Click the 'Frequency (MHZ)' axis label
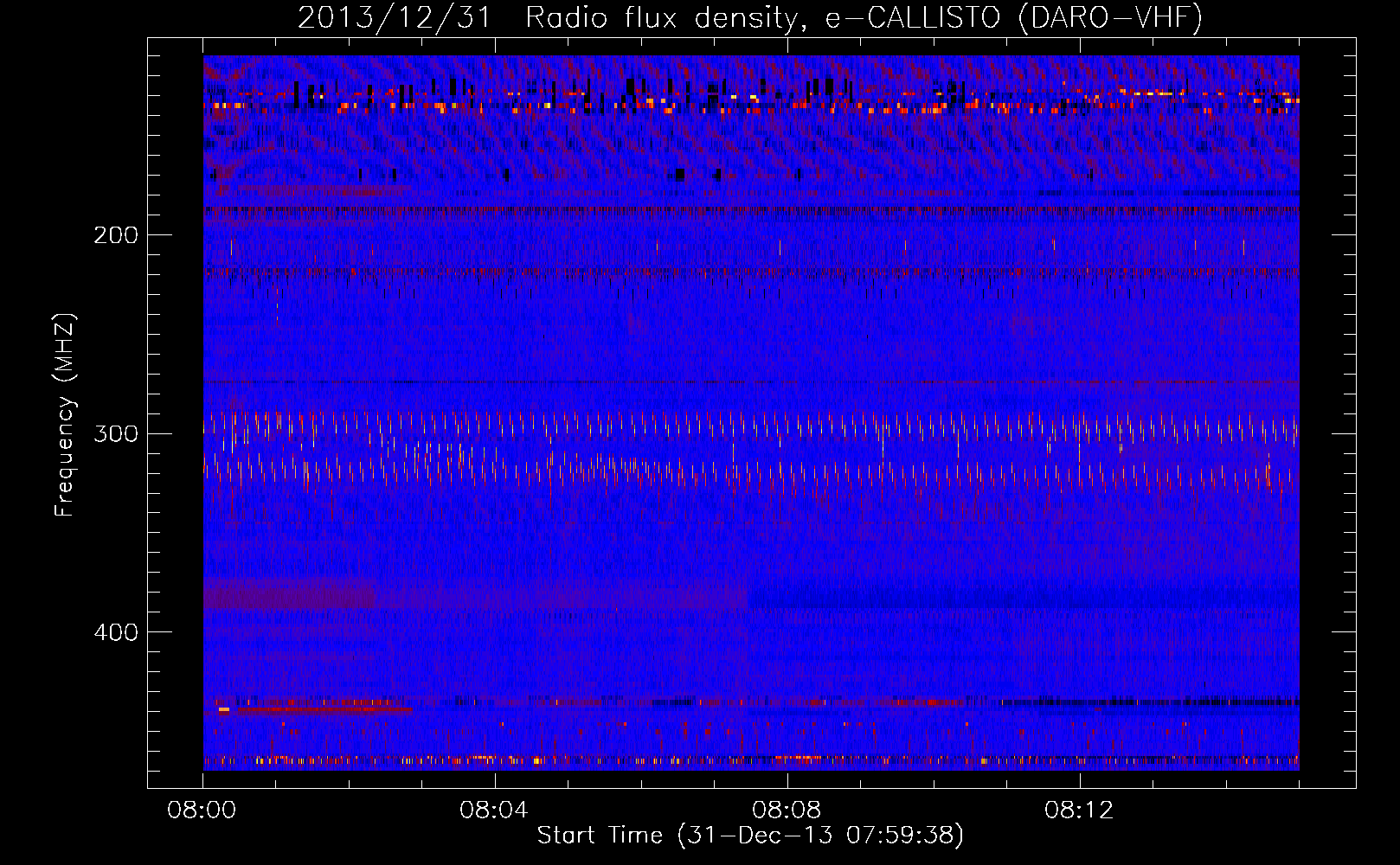 [x=65, y=415]
